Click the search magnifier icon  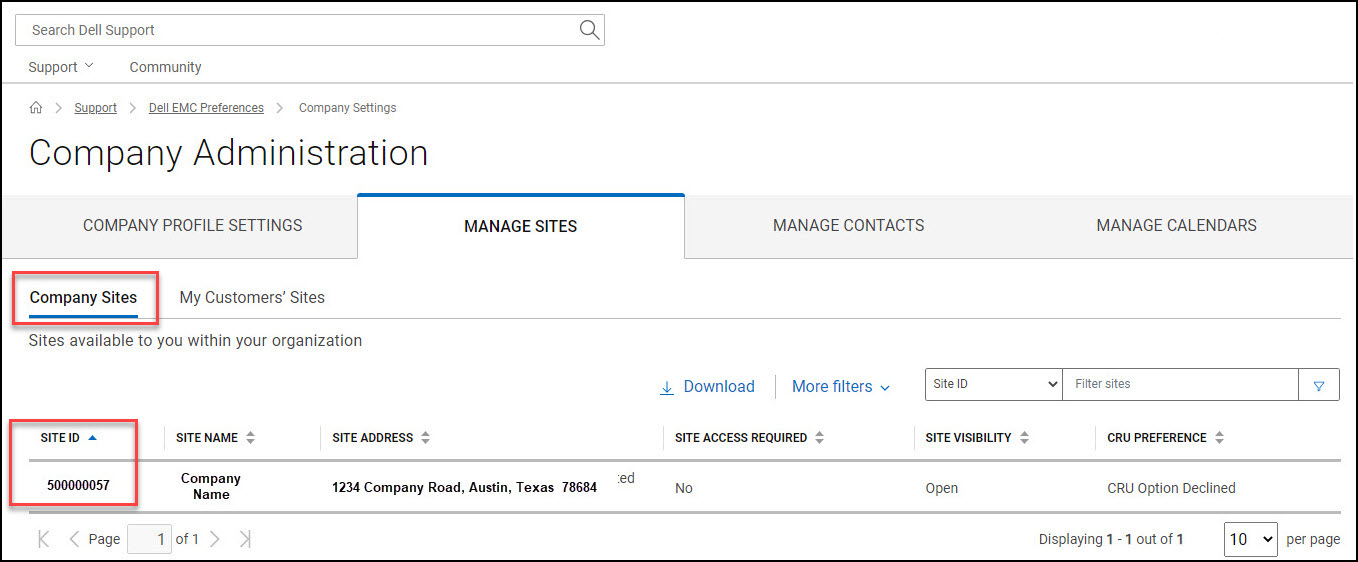pos(589,30)
